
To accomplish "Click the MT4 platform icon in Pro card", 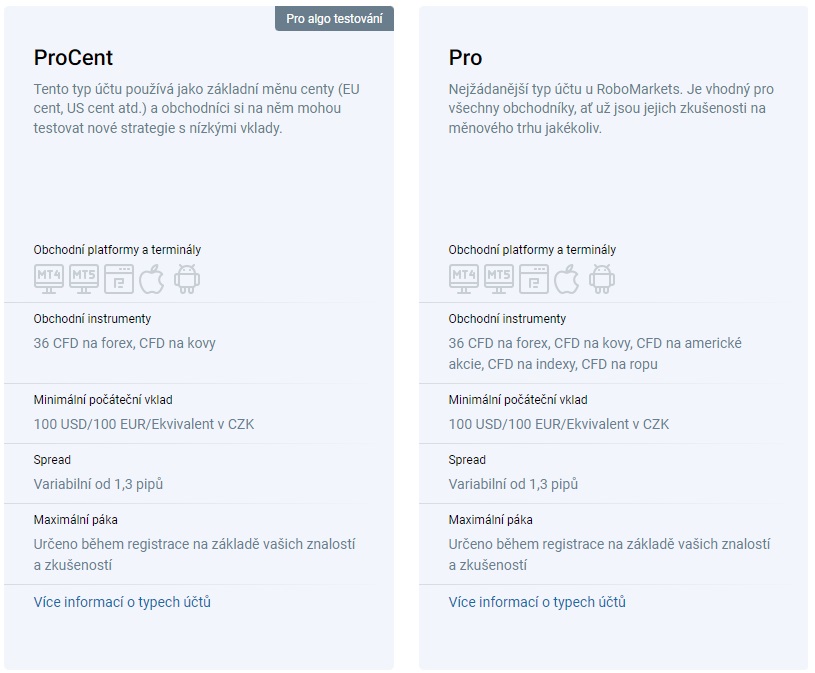I will 464,279.
